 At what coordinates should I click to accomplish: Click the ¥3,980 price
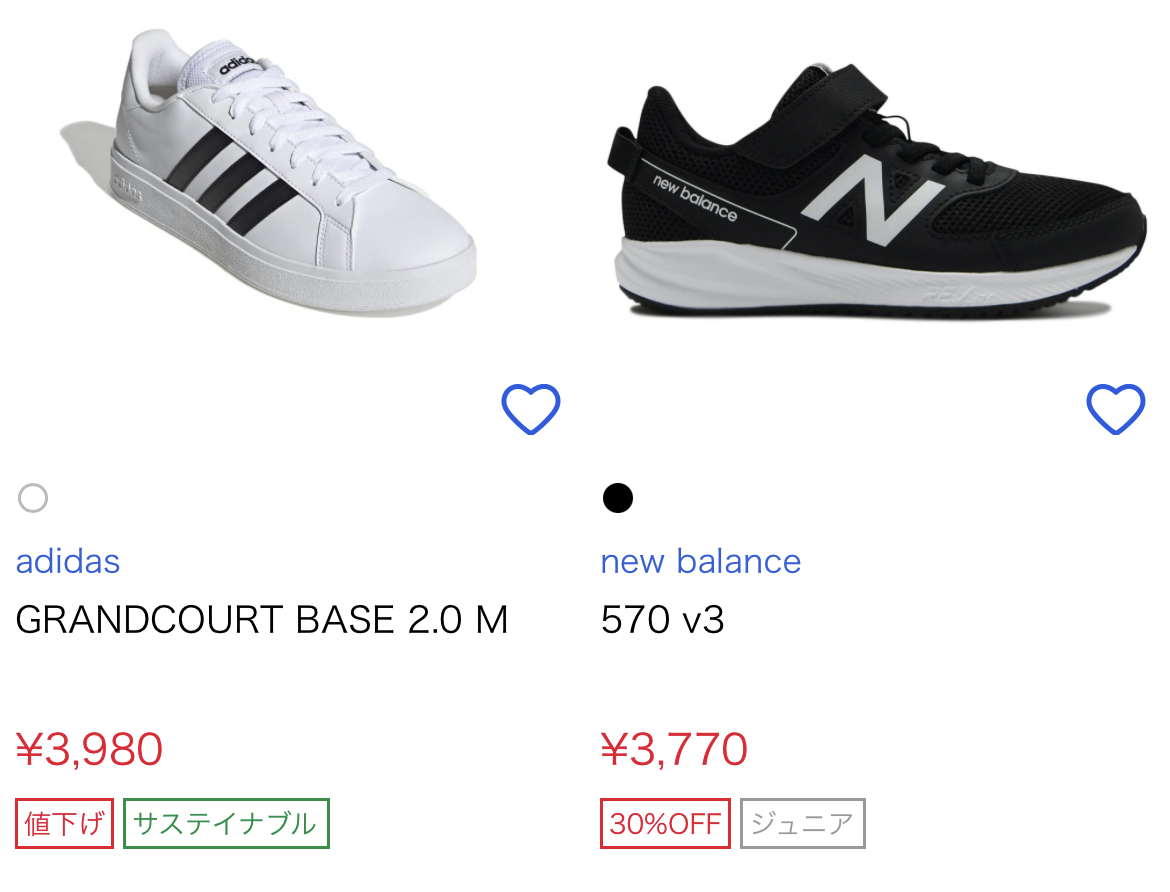[x=89, y=749]
